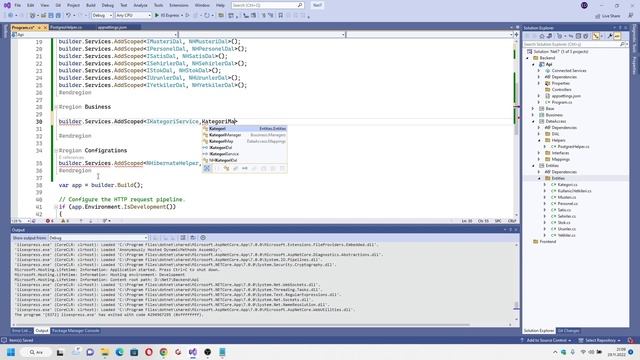This screenshot has width=640, height=360.
Task: Click Show All Files icon in Solution Explorer
Action: [585, 36]
